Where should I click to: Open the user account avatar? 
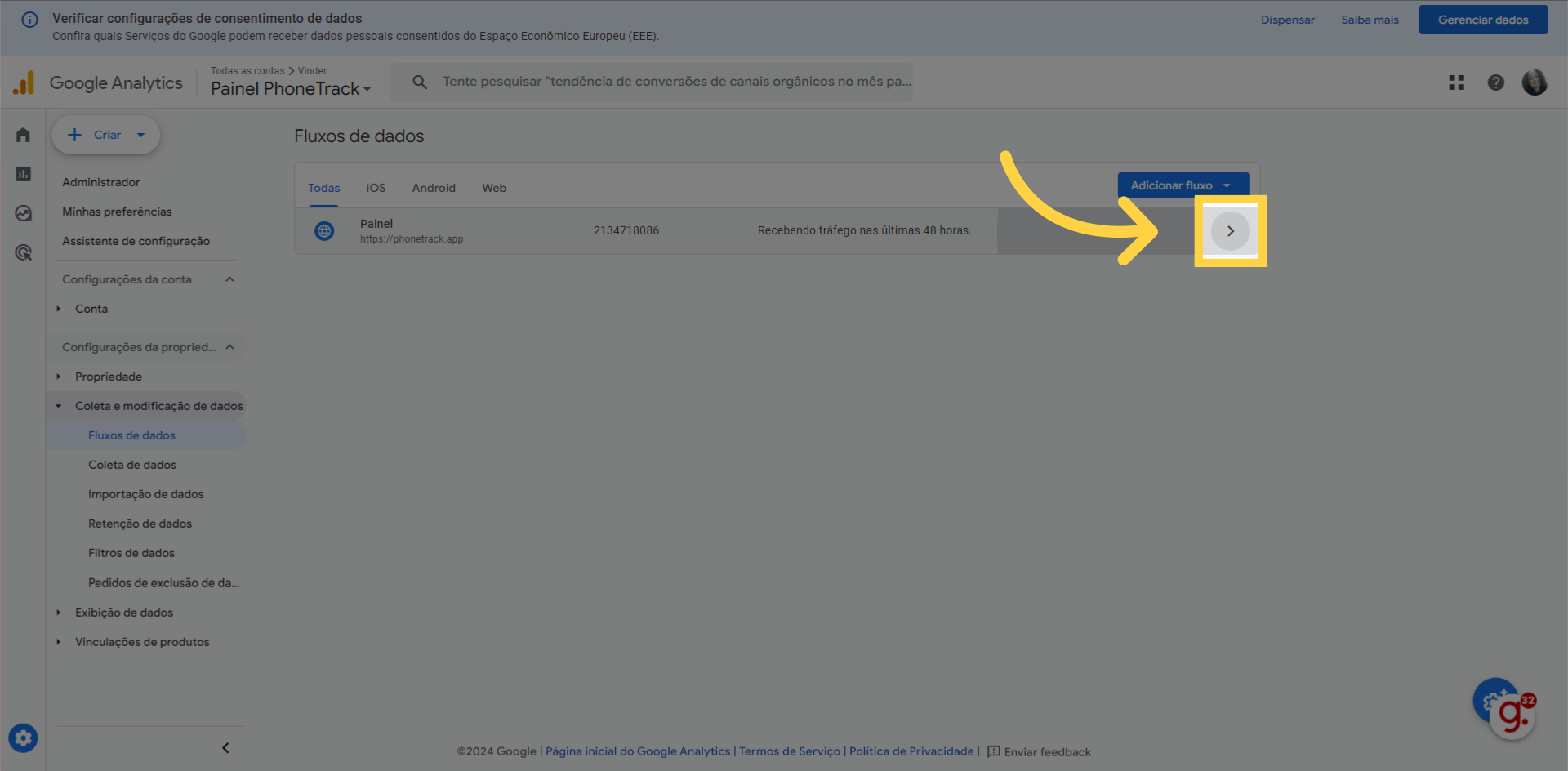(1535, 82)
